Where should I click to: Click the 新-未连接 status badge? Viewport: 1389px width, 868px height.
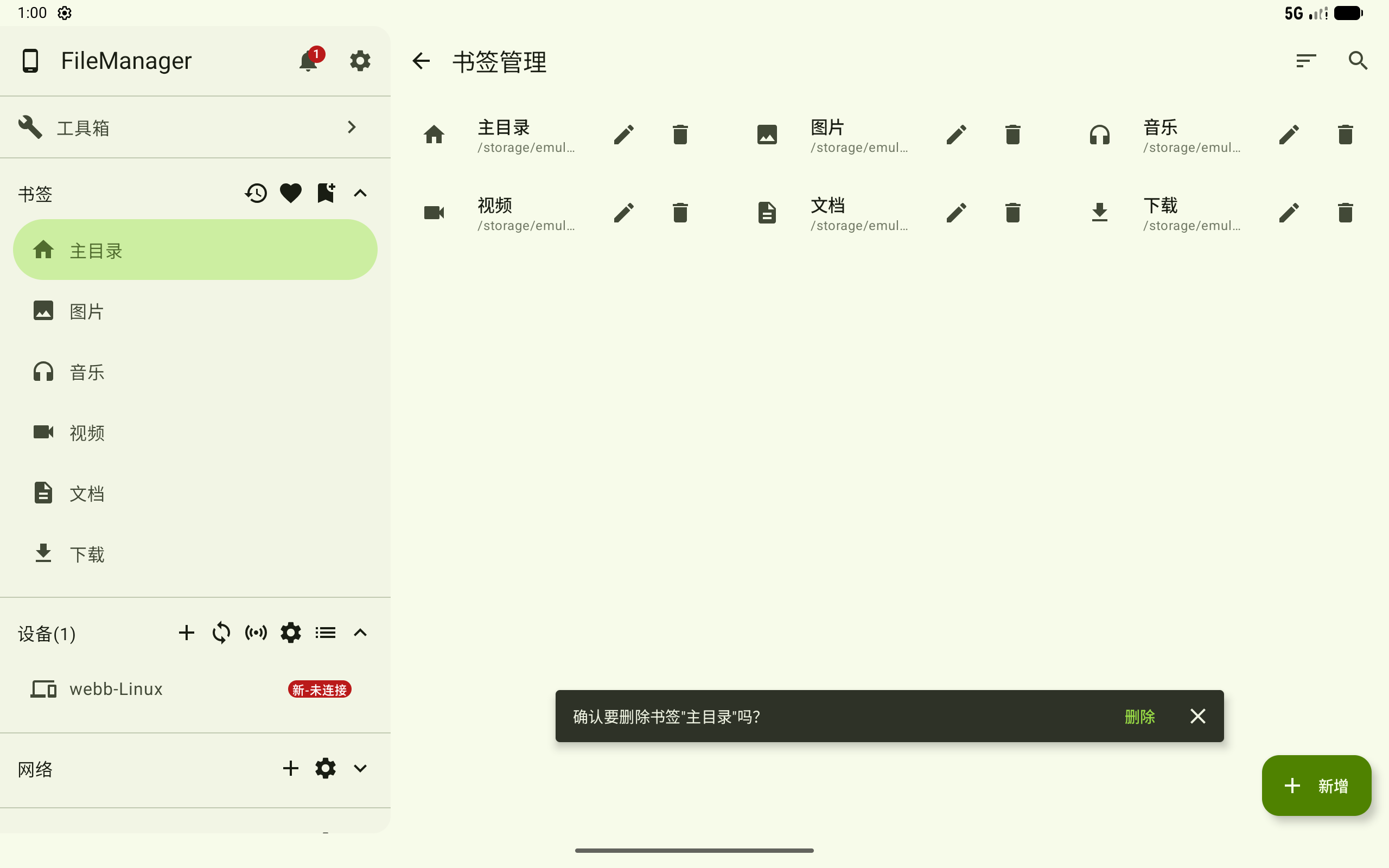(320, 690)
